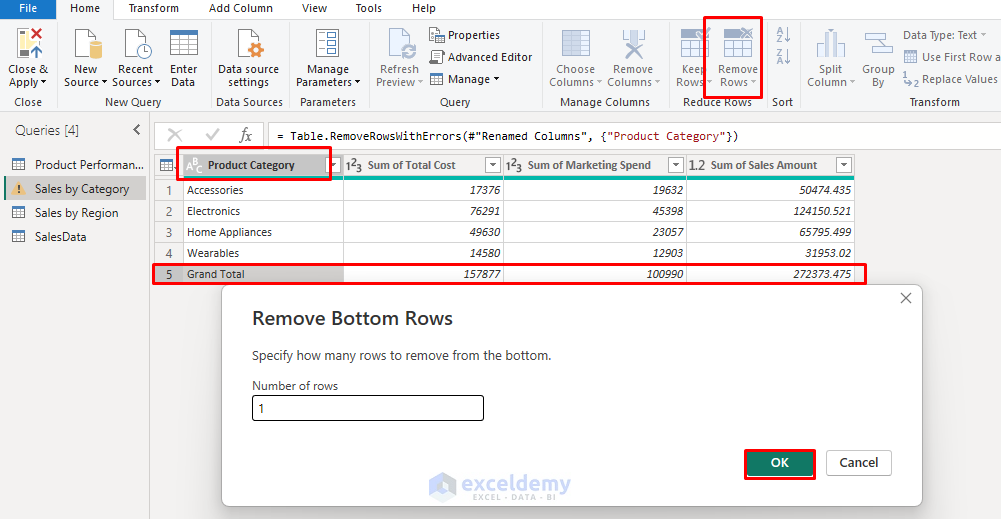
Task: Open Product Category filter dropdown
Action: (x=333, y=165)
